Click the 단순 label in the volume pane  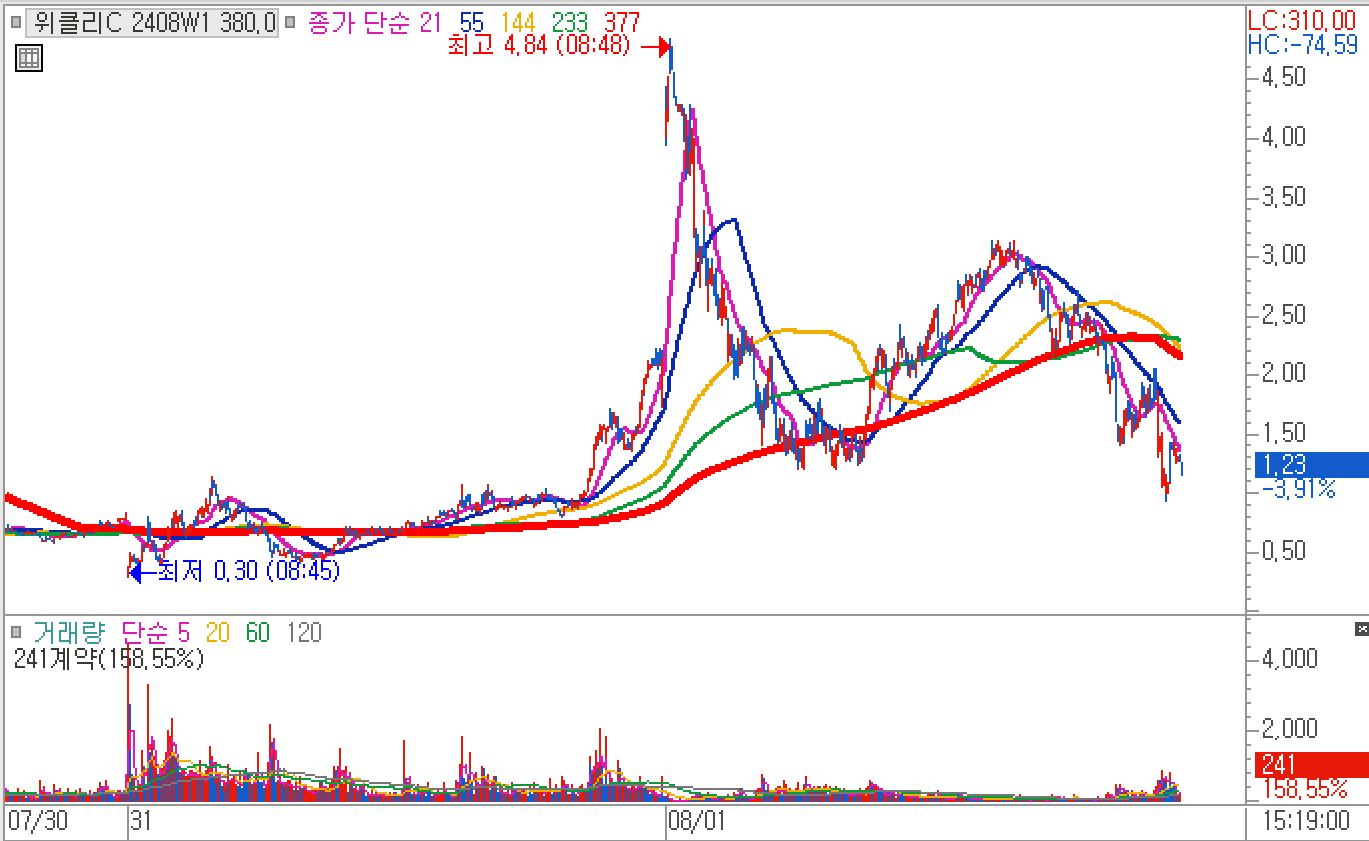click(146, 632)
